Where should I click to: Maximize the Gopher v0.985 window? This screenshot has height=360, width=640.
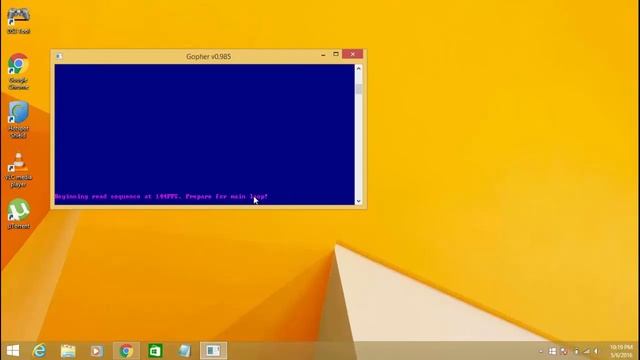(x=336, y=54)
